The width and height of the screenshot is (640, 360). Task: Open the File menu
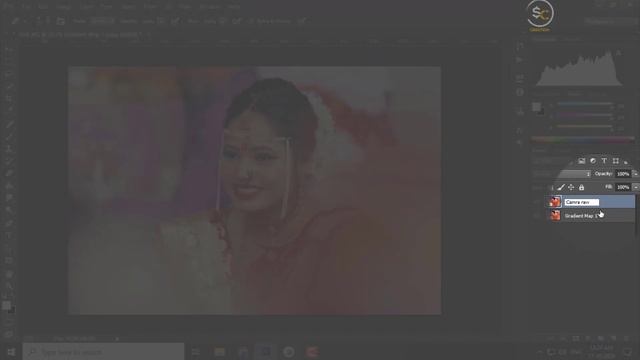[x=26, y=7]
